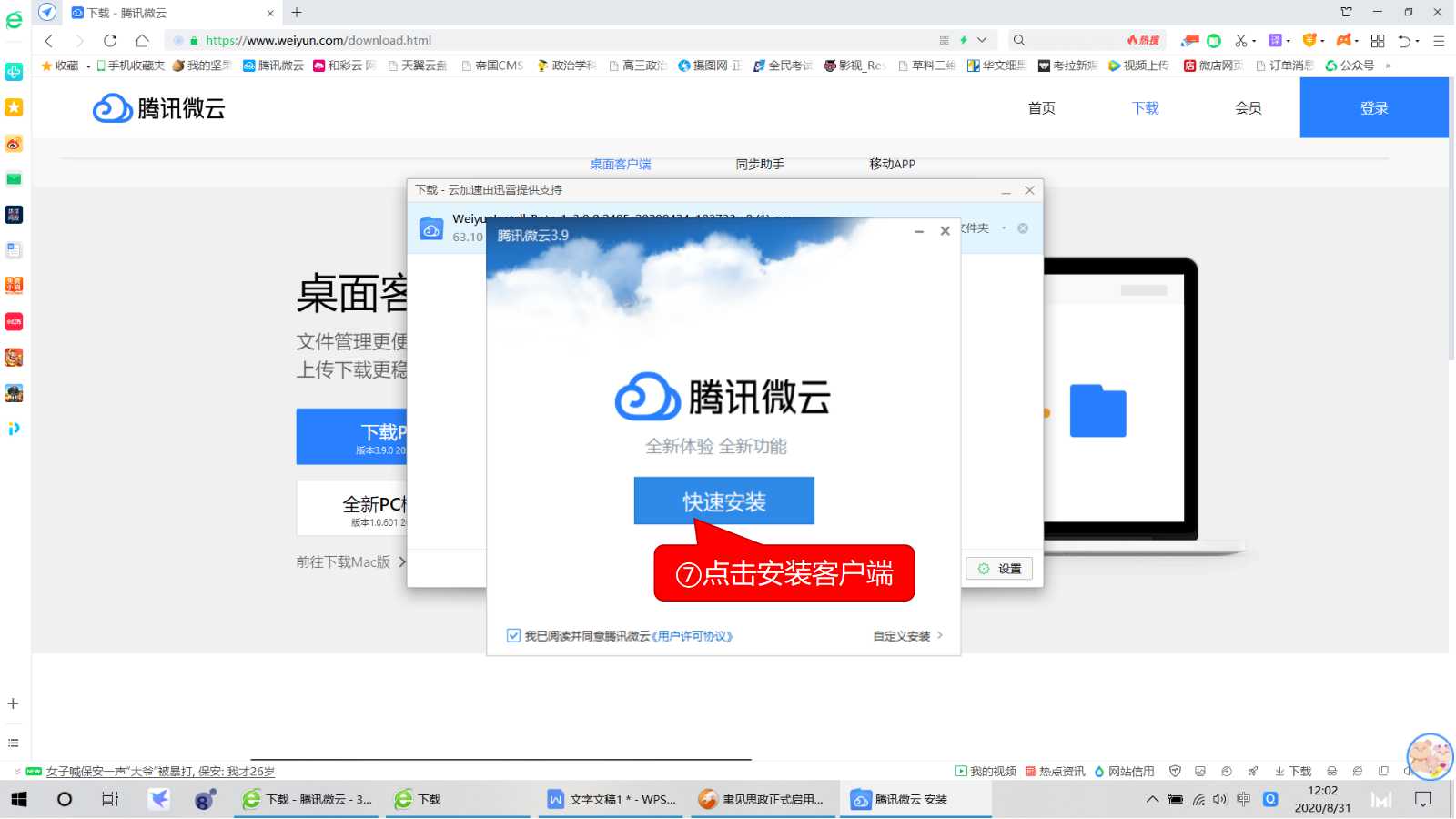This screenshot has width=1456, height=819.
Task: Open the game controller extension icon
Action: [1344, 40]
